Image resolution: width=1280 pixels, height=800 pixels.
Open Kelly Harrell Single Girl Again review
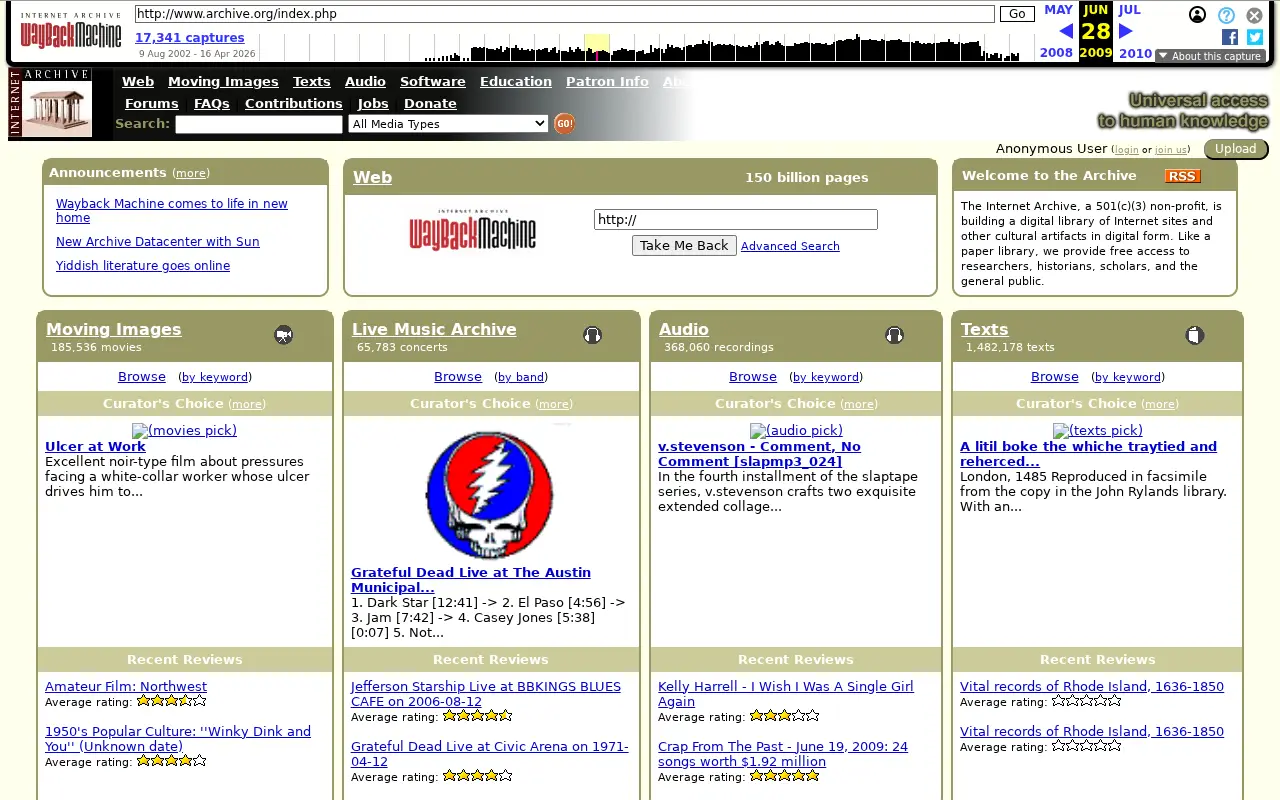[x=786, y=694]
